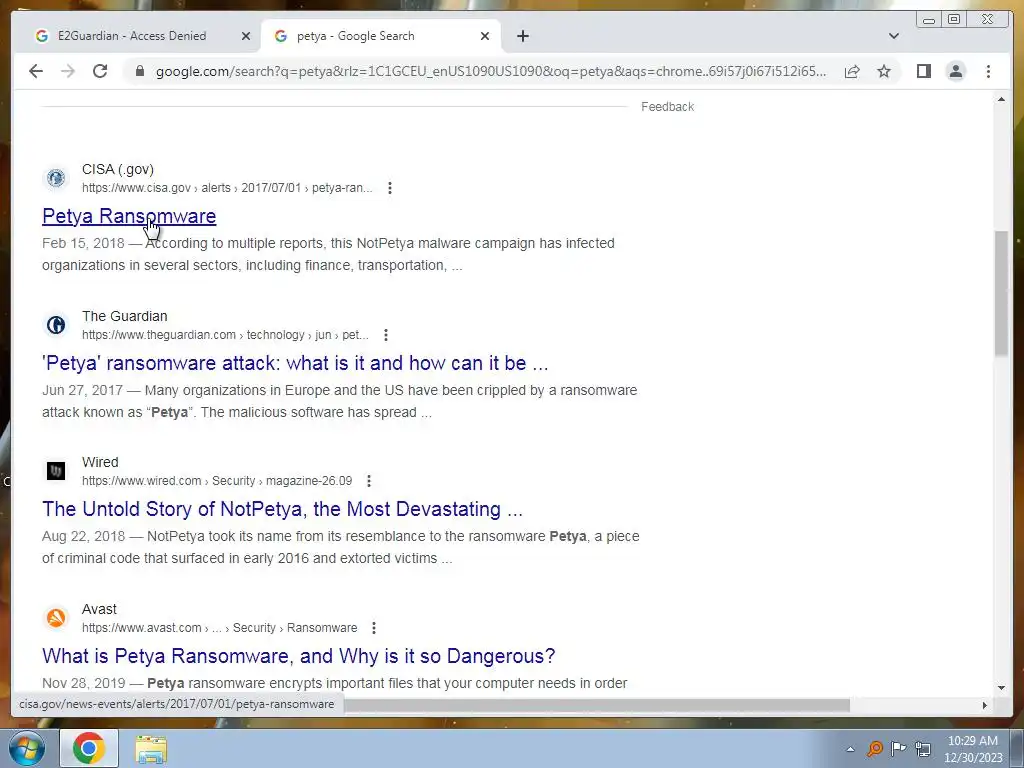Close the E2Guardian Access Denied tab
The height and width of the screenshot is (768, 1024).
[246, 36]
